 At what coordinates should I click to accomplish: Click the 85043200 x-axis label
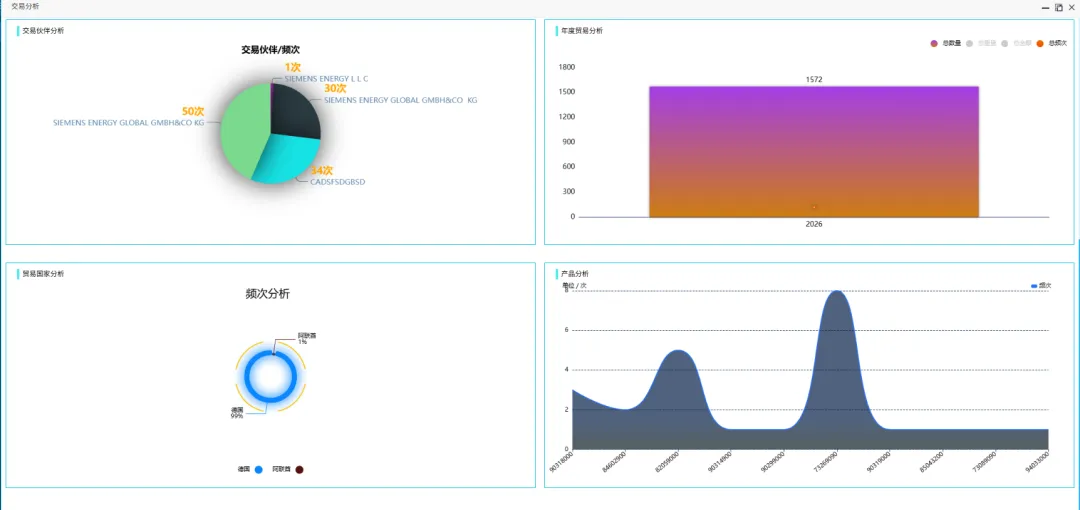coord(931,461)
